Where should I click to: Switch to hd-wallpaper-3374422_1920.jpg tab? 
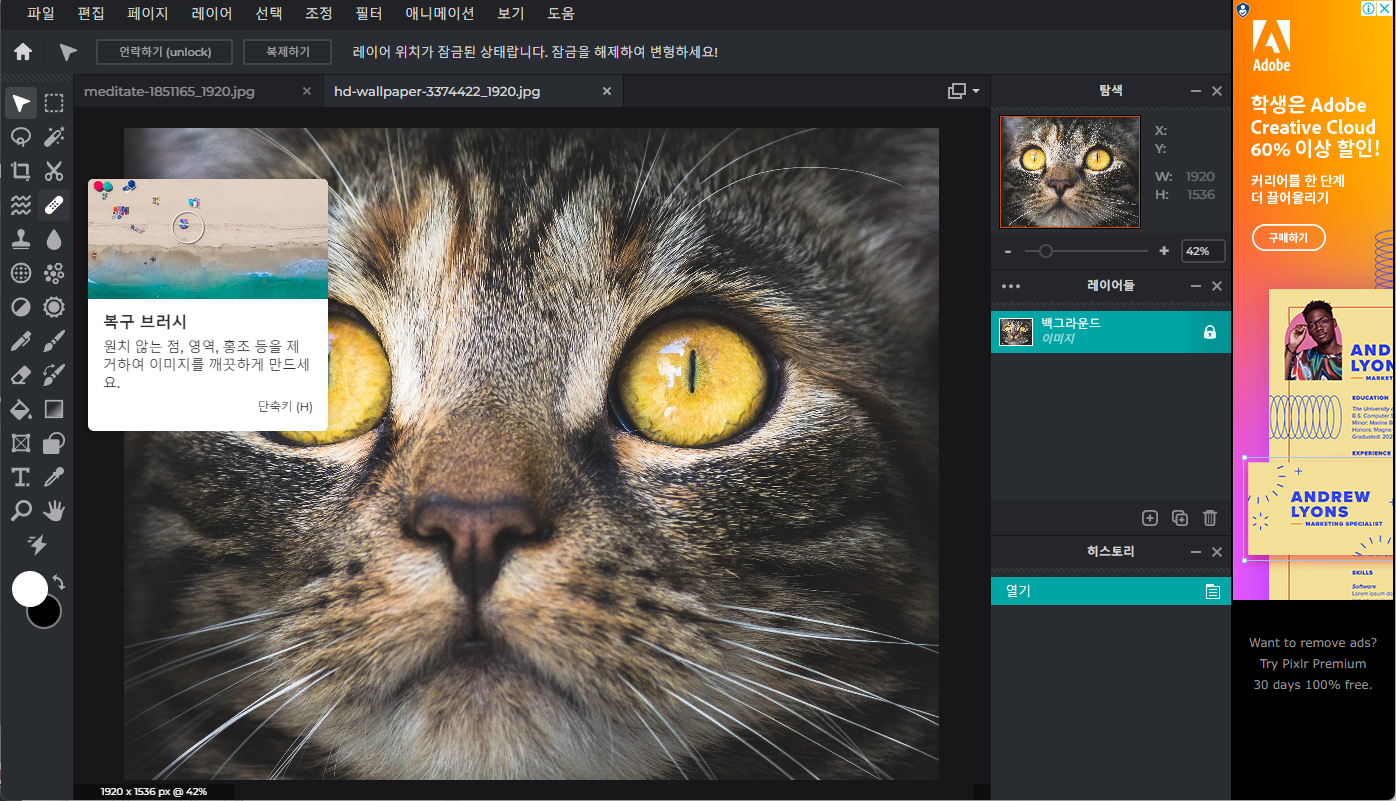coord(437,91)
